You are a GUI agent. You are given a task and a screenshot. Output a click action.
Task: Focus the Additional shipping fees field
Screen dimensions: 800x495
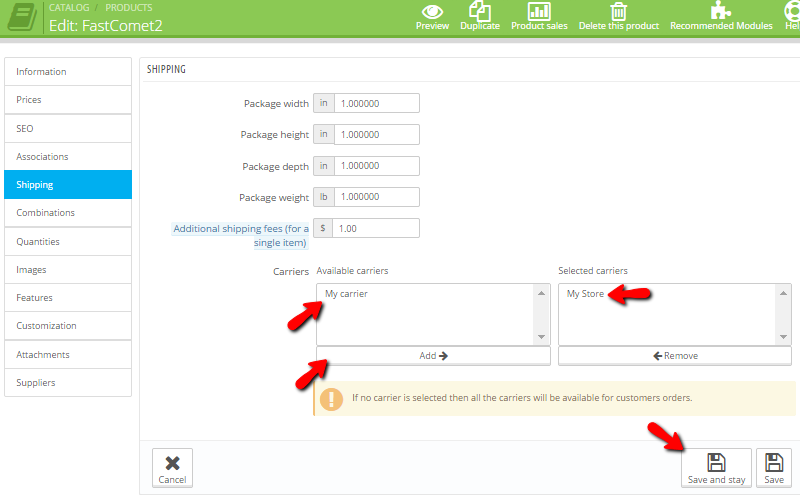point(376,228)
